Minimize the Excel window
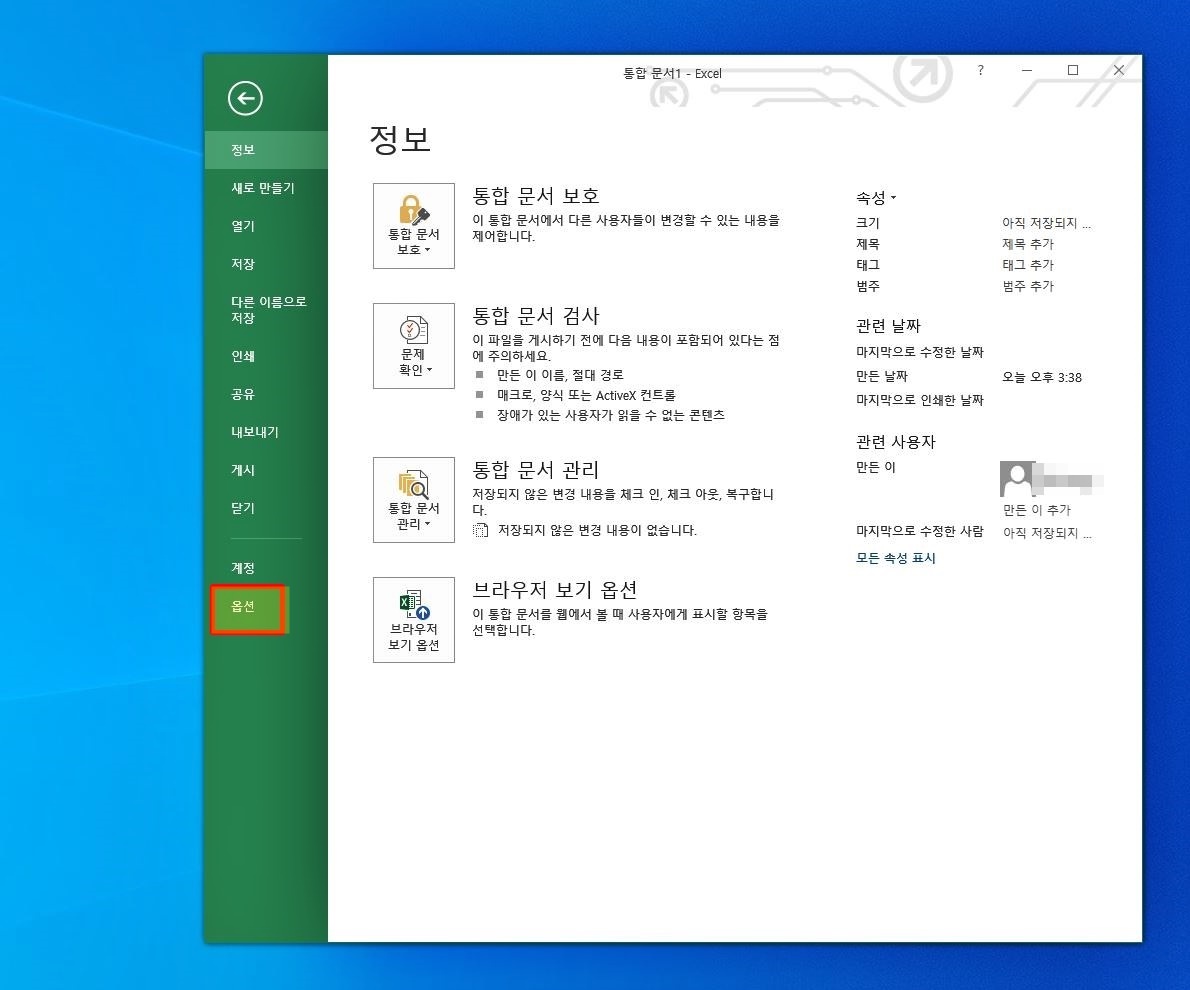1190x990 pixels. 1027,70
